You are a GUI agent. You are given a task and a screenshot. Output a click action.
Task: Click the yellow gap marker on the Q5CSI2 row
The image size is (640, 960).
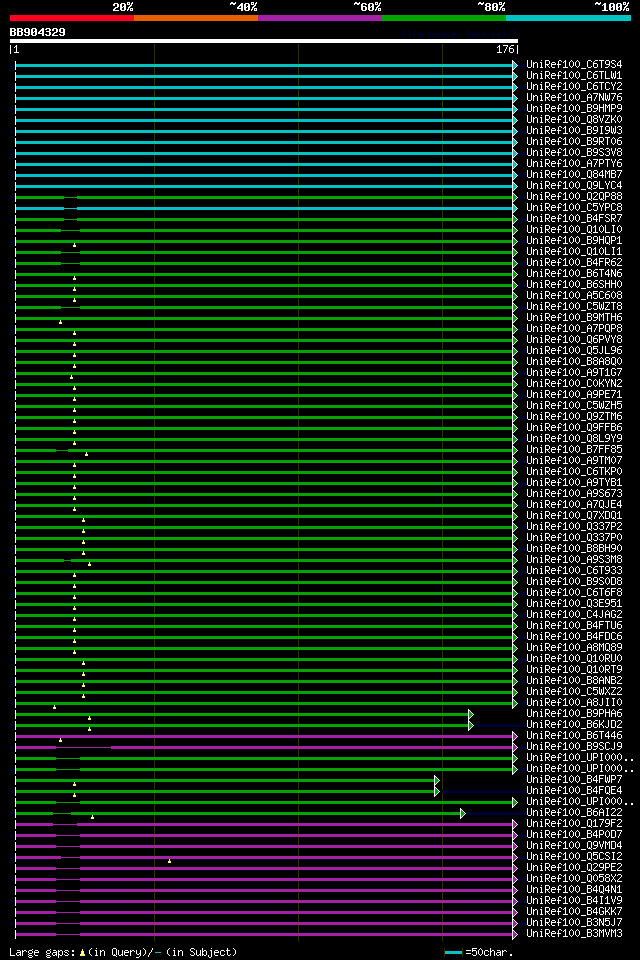[x=170, y=861]
